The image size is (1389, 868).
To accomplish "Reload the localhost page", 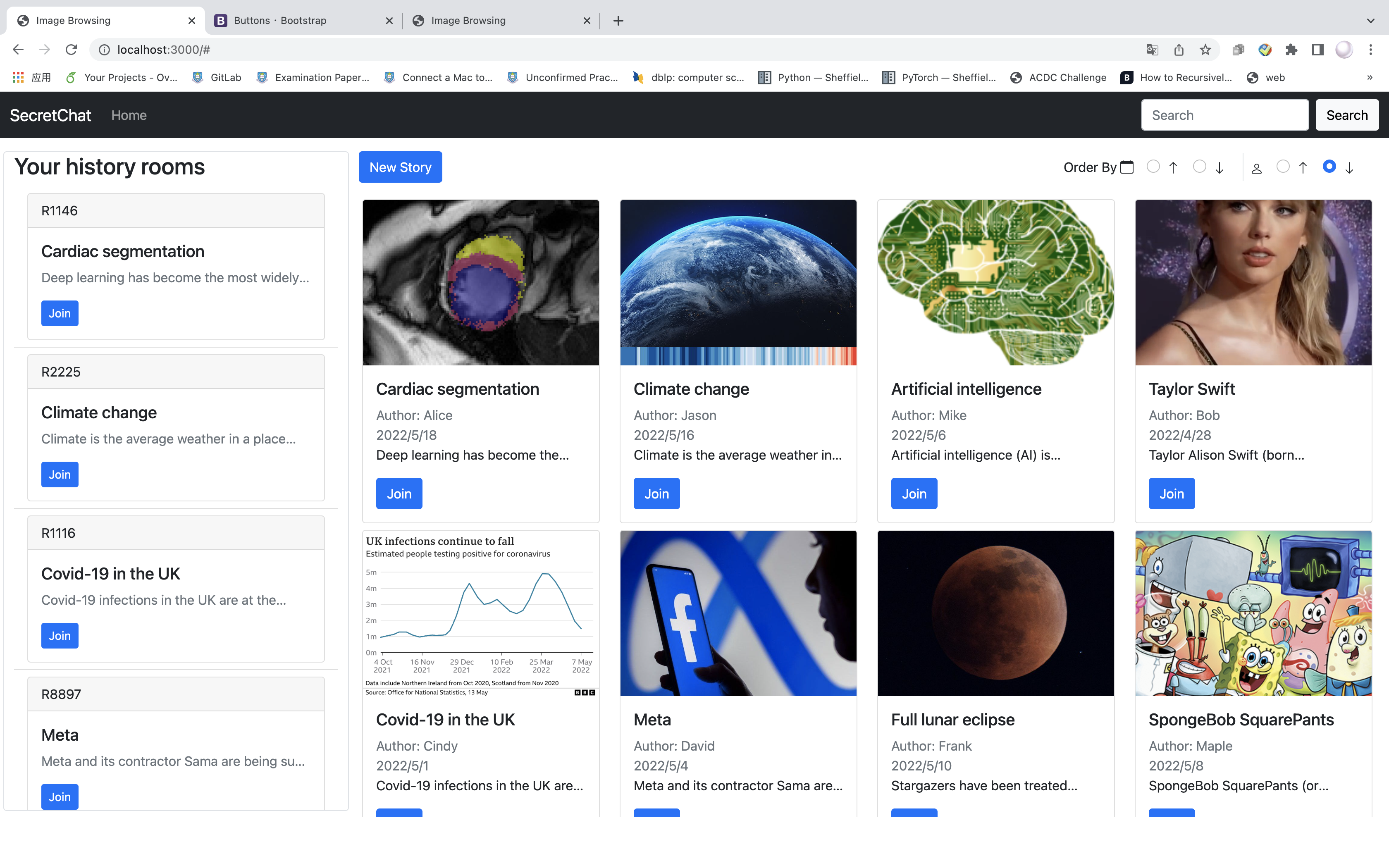I will (x=71, y=50).
